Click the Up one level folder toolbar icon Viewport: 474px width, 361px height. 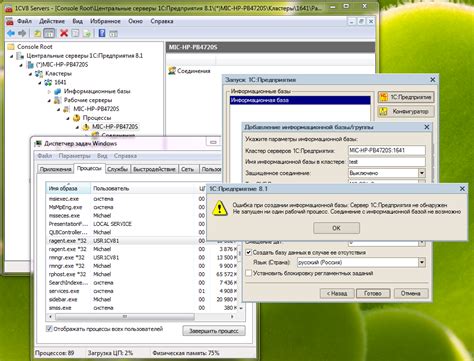(x=37, y=33)
